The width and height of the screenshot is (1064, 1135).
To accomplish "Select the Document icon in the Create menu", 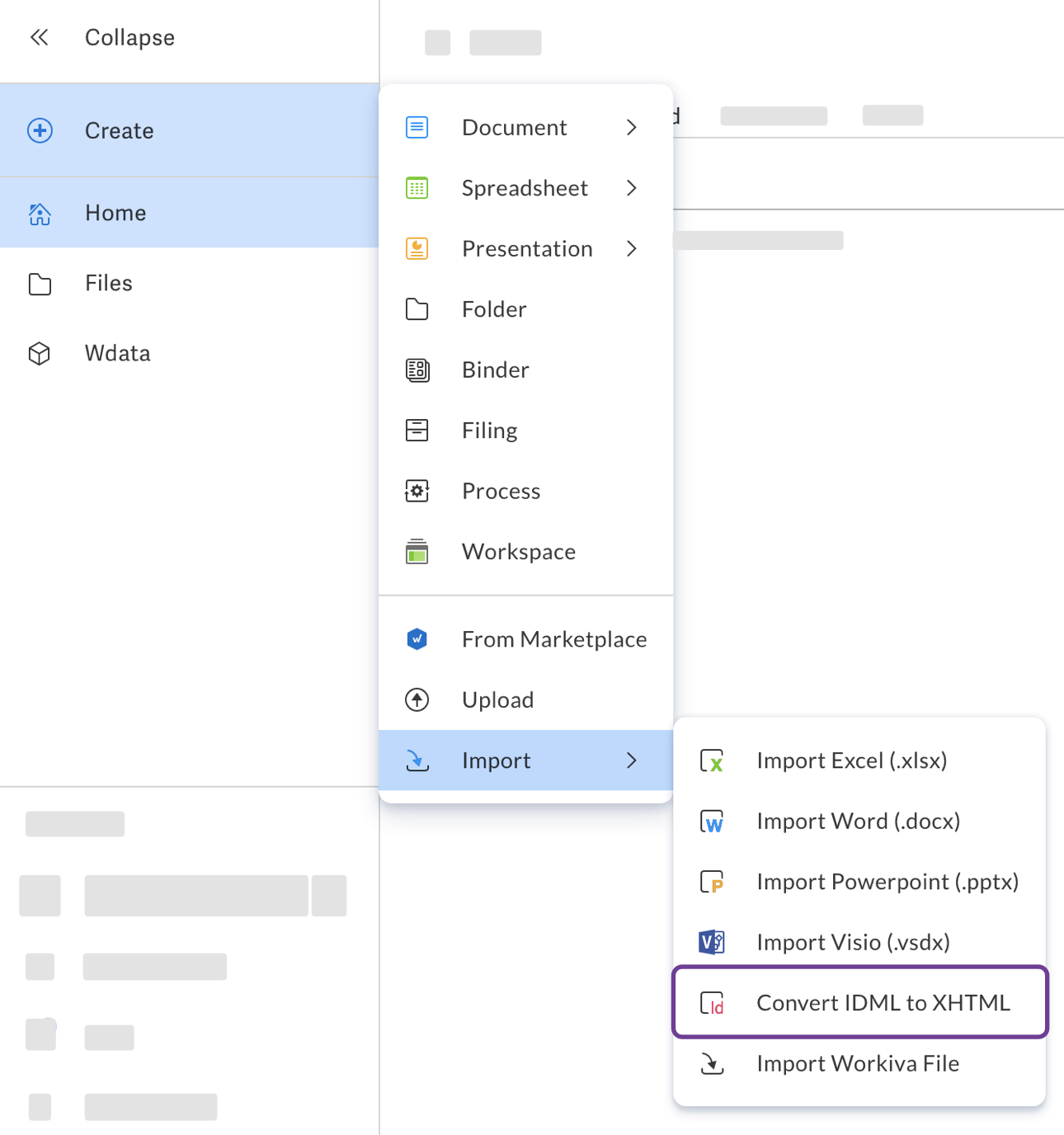I will tap(417, 127).
